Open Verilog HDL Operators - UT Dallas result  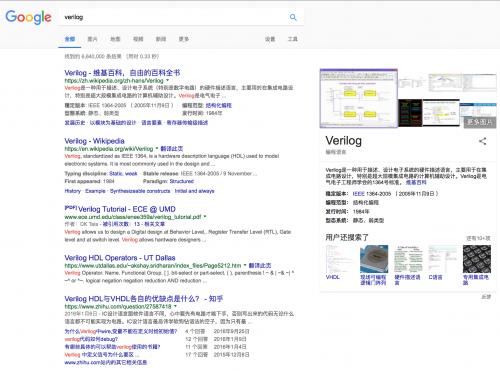(120, 258)
